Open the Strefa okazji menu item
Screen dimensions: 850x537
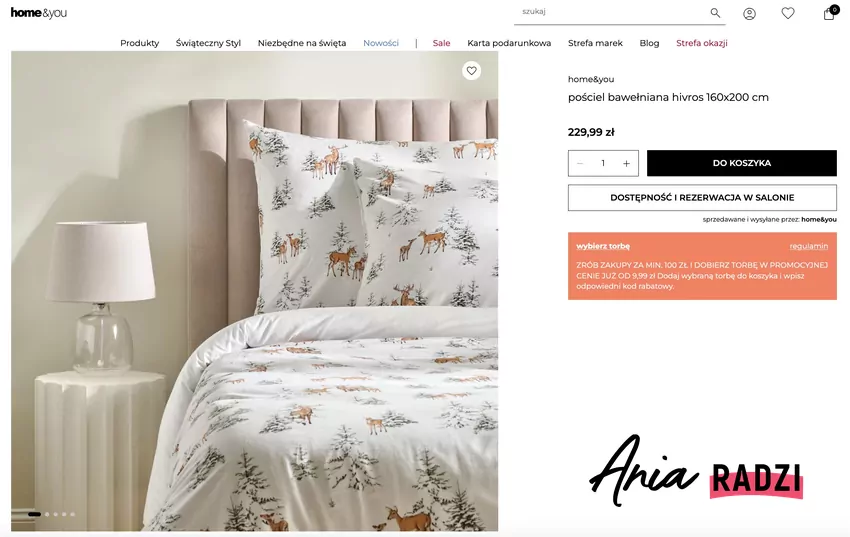tap(701, 43)
